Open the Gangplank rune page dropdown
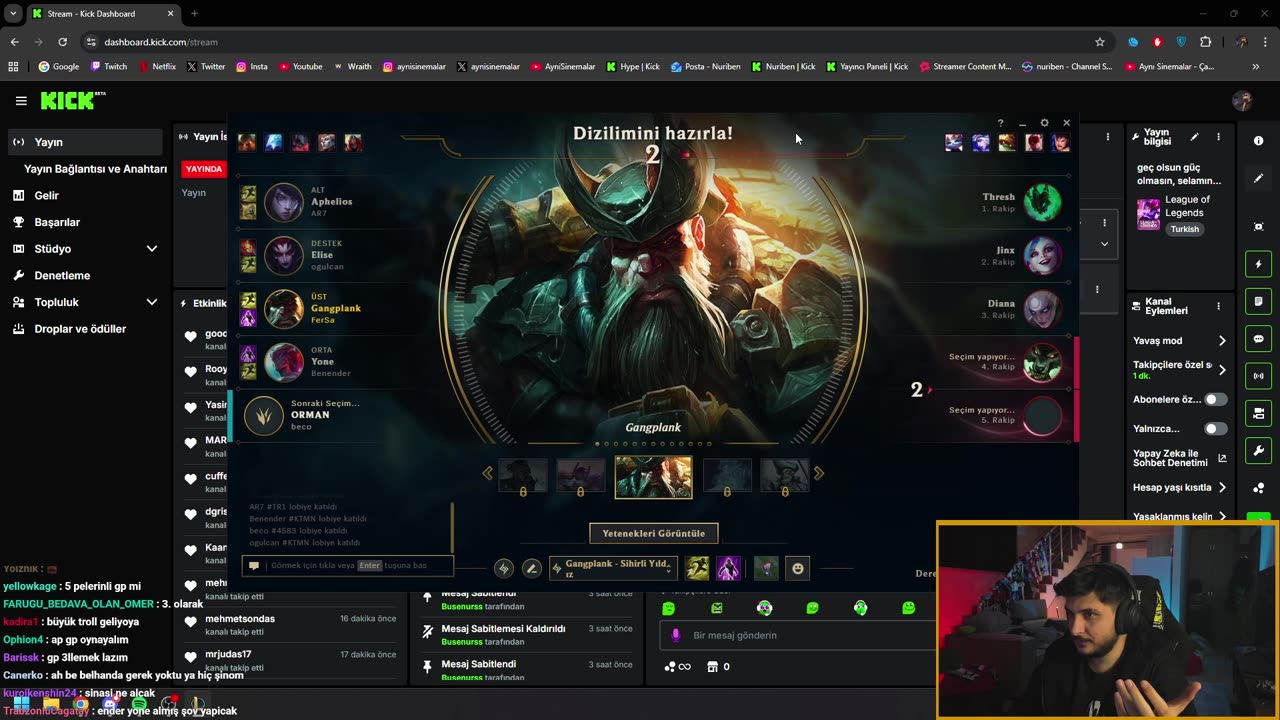This screenshot has width=1280, height=720. pyautogui.click(x=614, y=568)
